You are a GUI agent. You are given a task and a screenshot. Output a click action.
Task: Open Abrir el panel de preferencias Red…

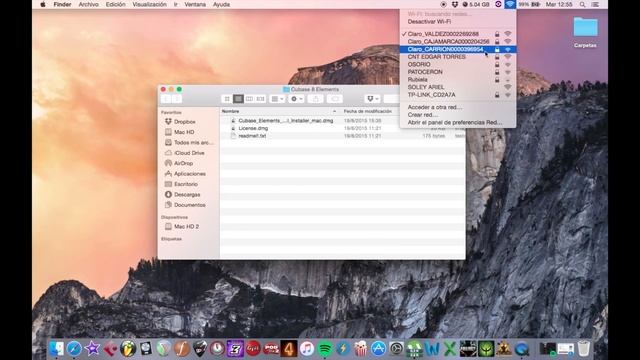[458, 122]
